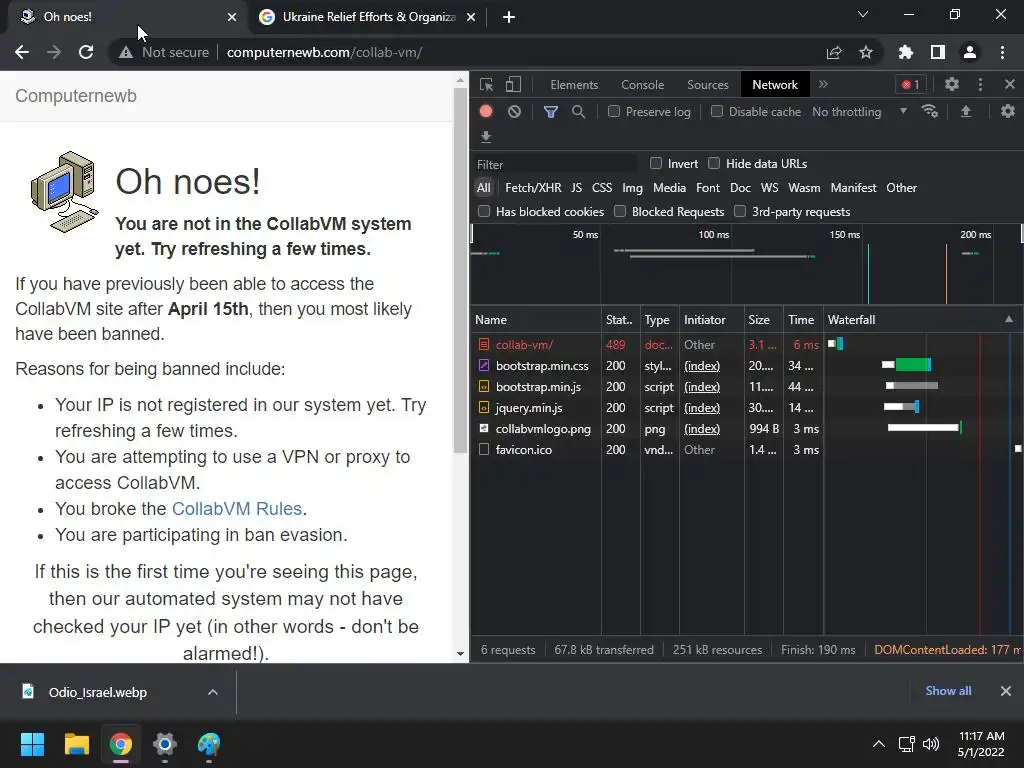The width and height of the screenshot is (1024, 768).
Task: Check the Invert filter checkbox
Action: click(x=656, y=163)
